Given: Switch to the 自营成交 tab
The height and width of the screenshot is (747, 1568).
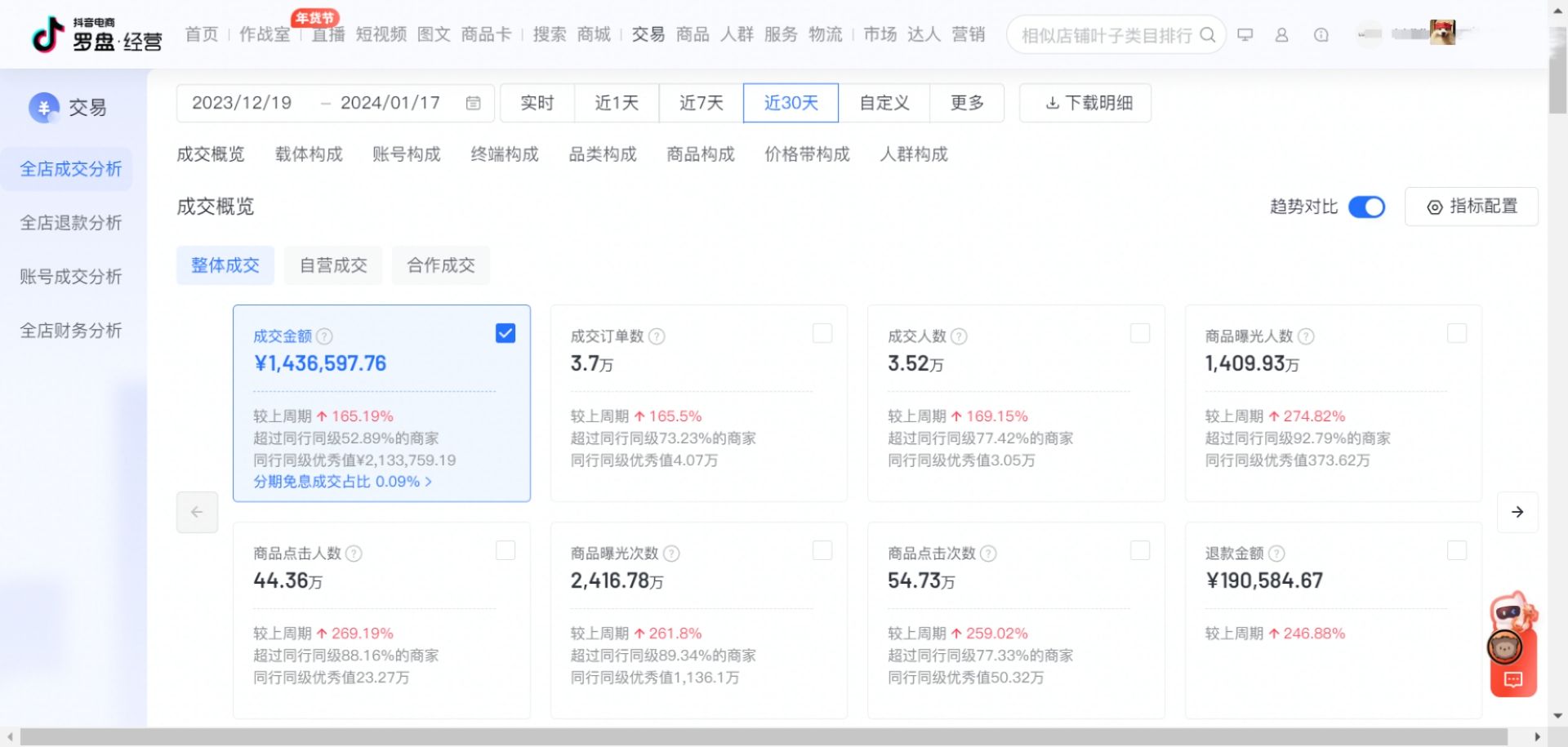Looking at the screenshot, I should click(x=333, y=265).
